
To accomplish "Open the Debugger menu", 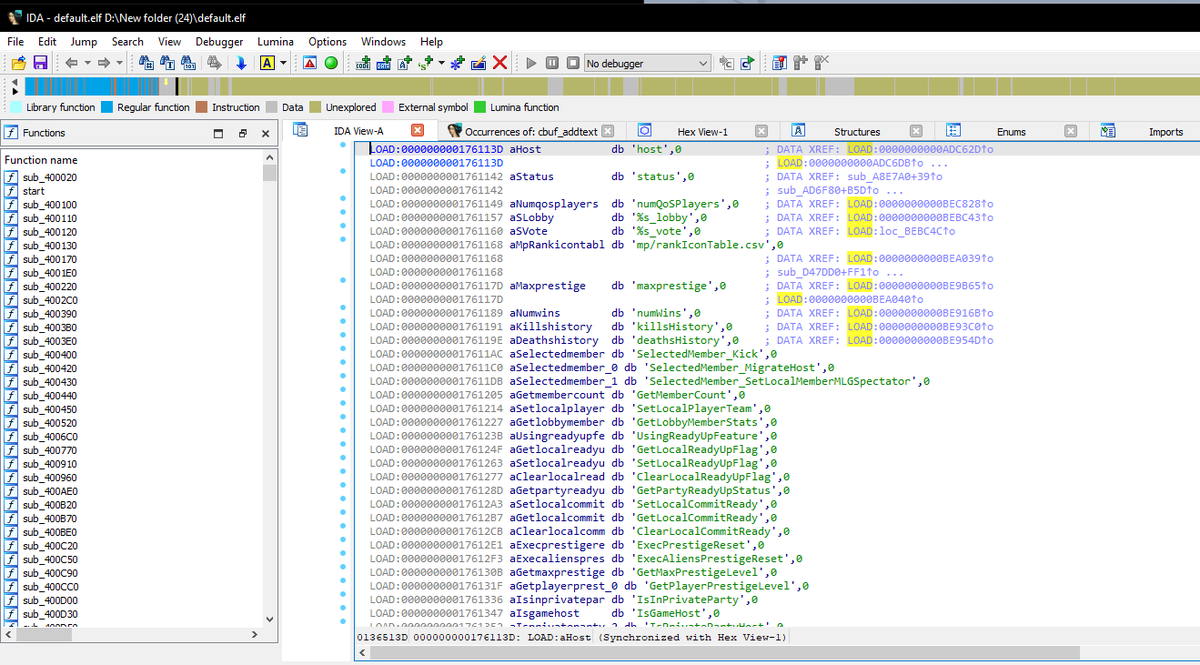I will [x=219, y=42].
